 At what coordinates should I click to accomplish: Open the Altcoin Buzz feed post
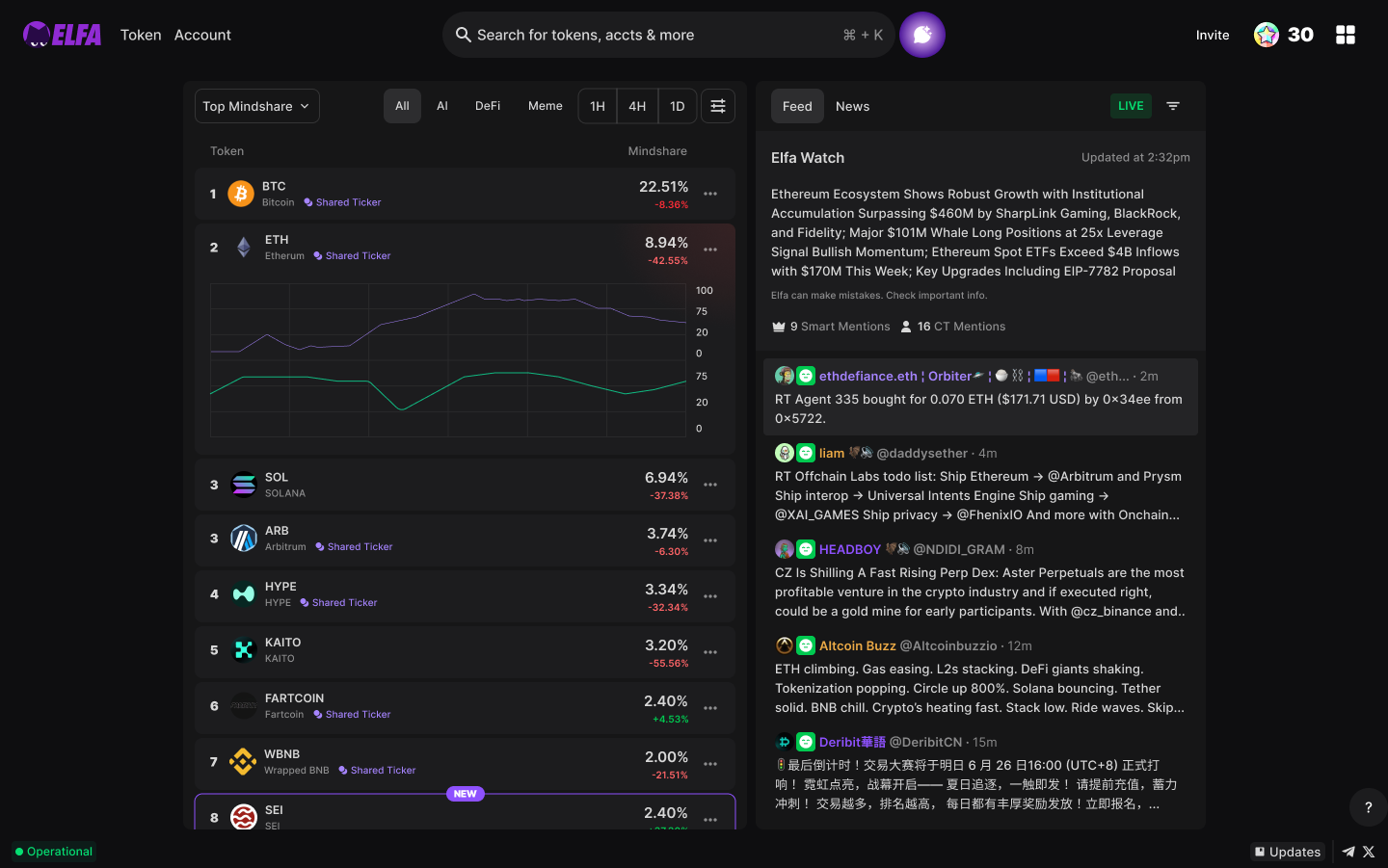tap(980, 676)
